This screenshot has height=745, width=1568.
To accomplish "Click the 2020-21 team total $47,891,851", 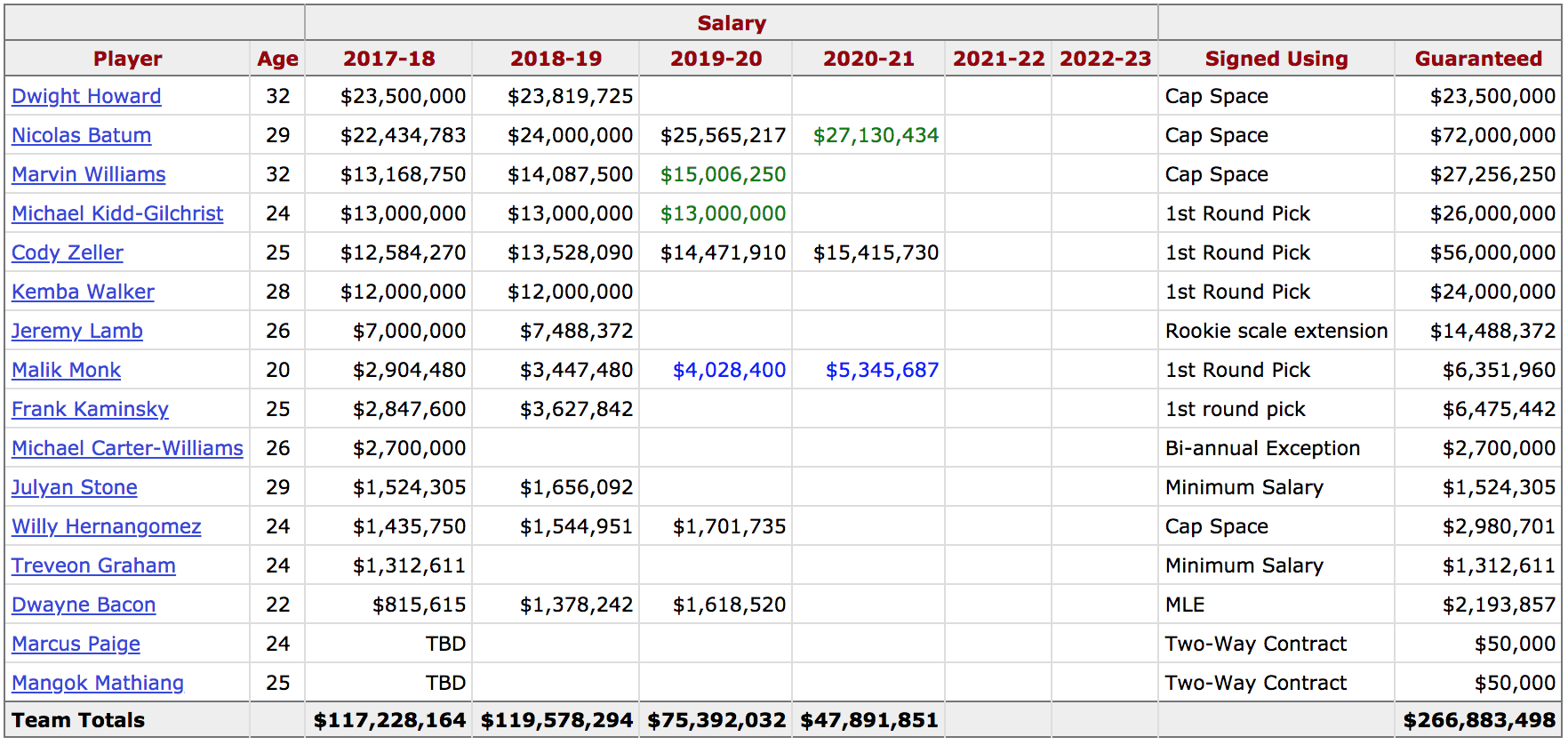I will pyautogui.click(x=869, y=720).
